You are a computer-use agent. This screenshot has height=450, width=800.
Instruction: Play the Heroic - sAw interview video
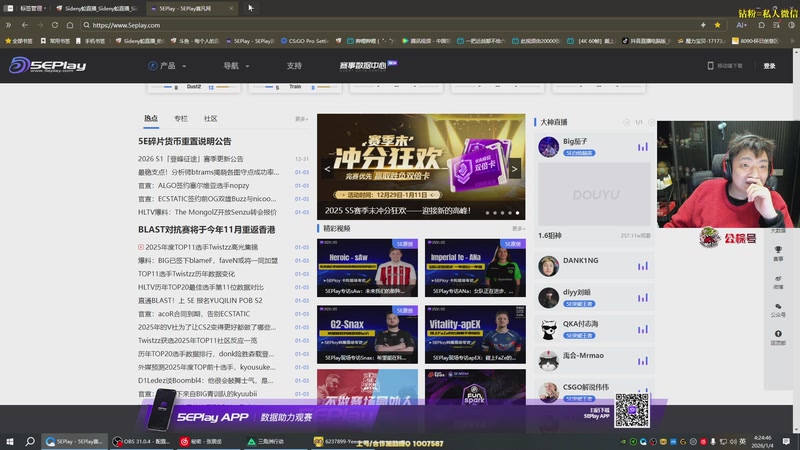click(x=367, y=267)
